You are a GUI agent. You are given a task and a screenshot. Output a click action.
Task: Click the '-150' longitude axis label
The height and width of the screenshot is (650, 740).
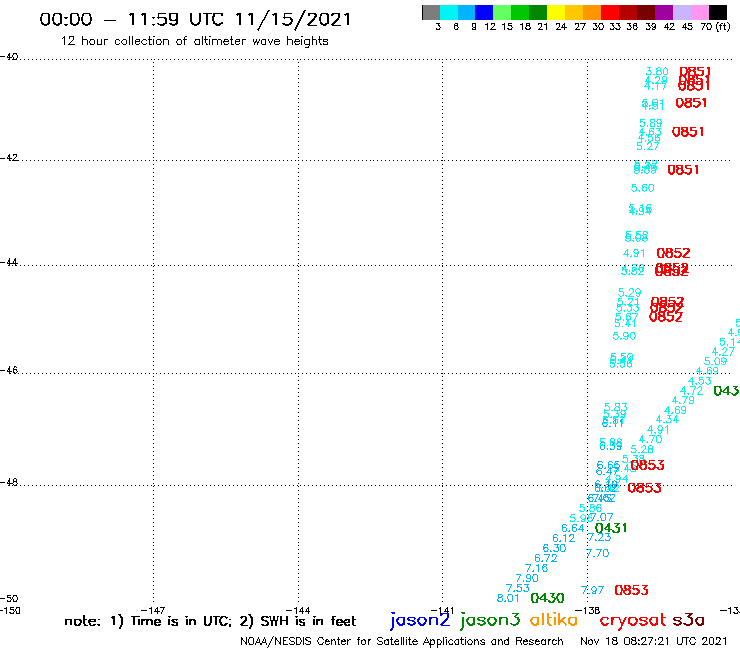coord(9,611)
